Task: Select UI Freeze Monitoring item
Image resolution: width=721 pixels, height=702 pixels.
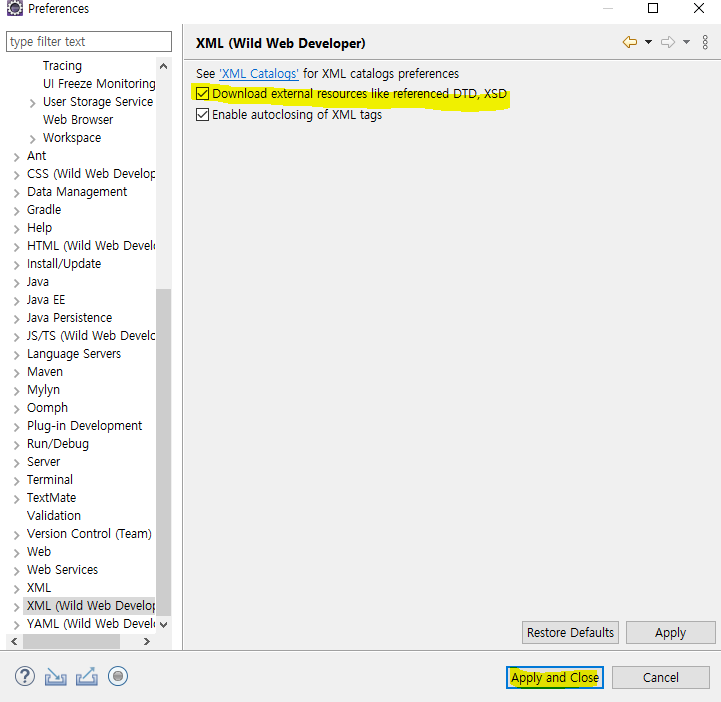Action: [99, 84]
